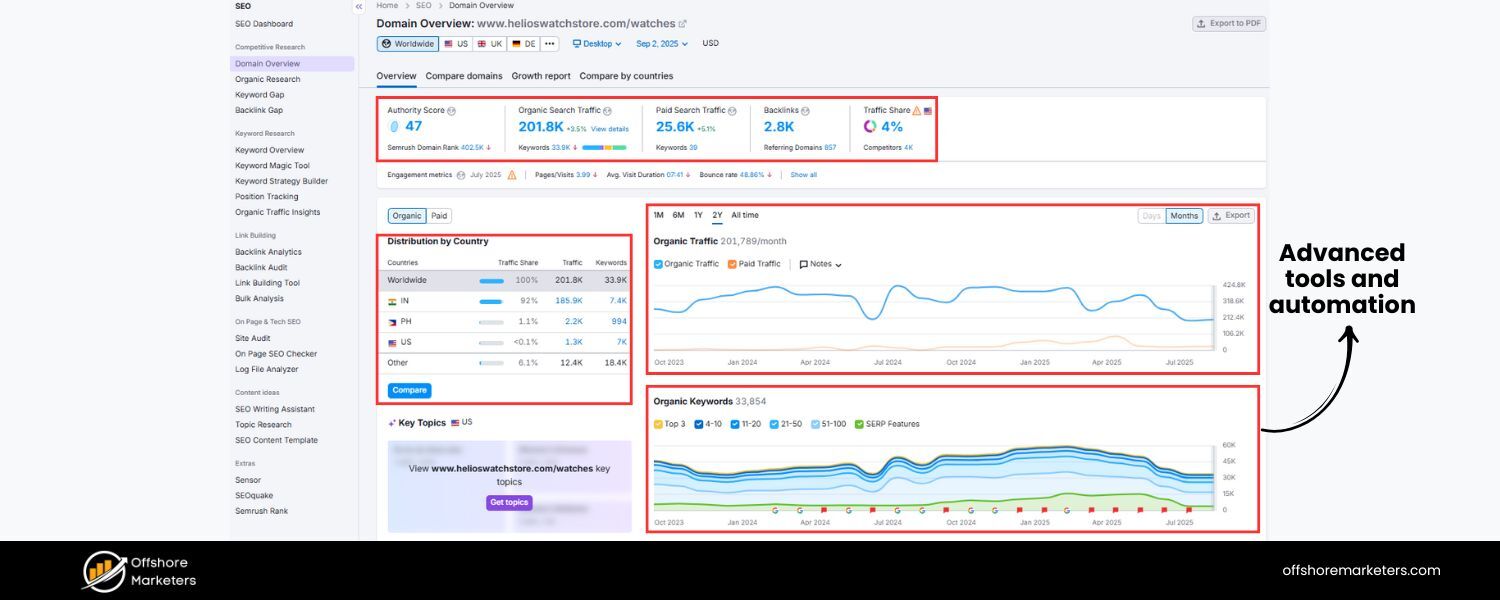Click the Traffic Share warning triangle icon
This screenshot has width=1500, height=600.
pos(917,111)
